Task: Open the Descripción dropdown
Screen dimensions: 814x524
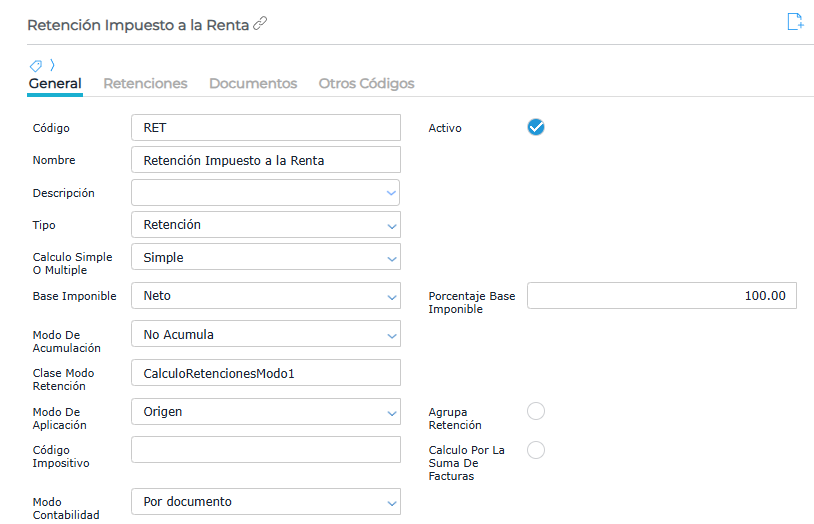Action: point(391,193)
